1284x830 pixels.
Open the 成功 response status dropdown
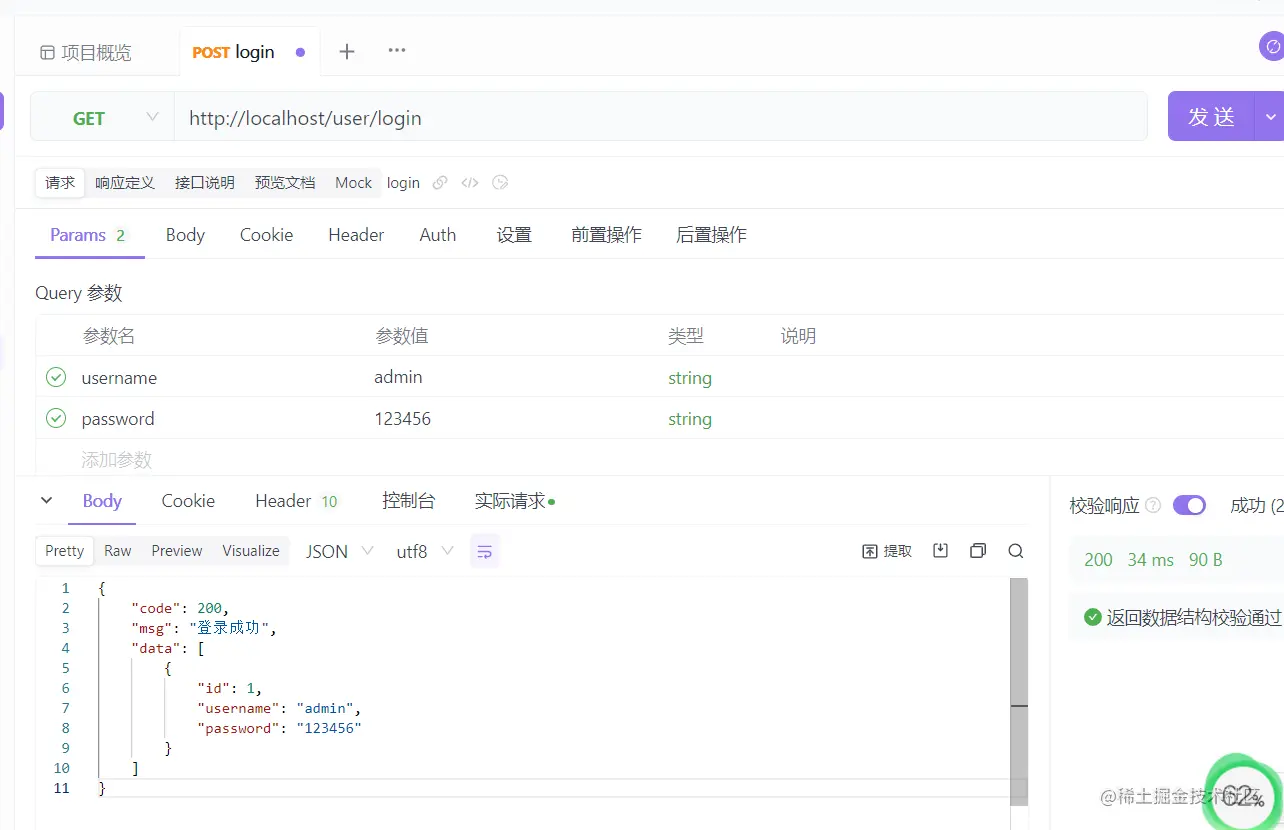pyautogui.click(x=1257, y=506)
